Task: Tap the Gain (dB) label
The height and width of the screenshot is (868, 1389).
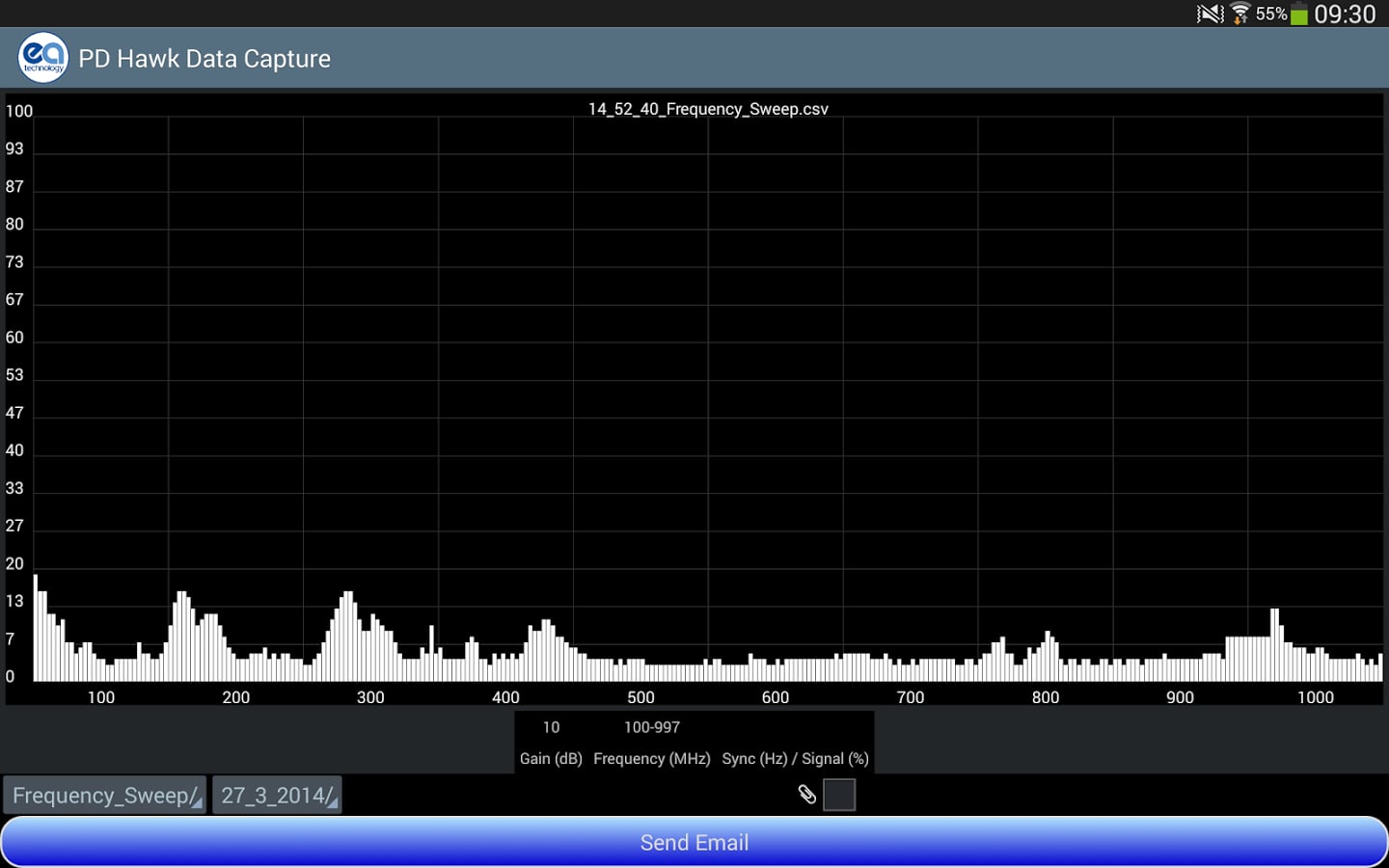Action: click(551, 759)
